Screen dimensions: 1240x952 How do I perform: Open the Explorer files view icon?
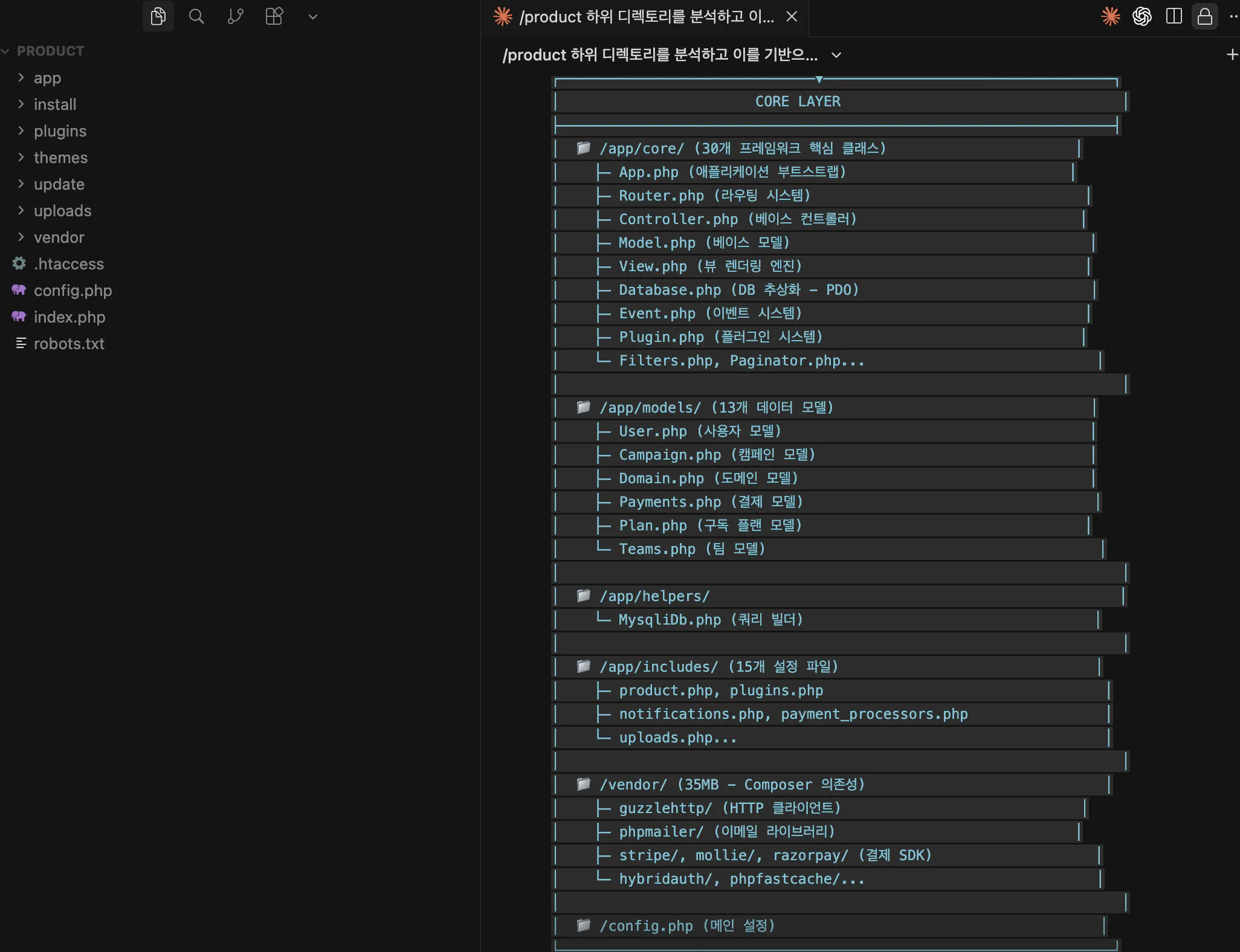(158, 16)
